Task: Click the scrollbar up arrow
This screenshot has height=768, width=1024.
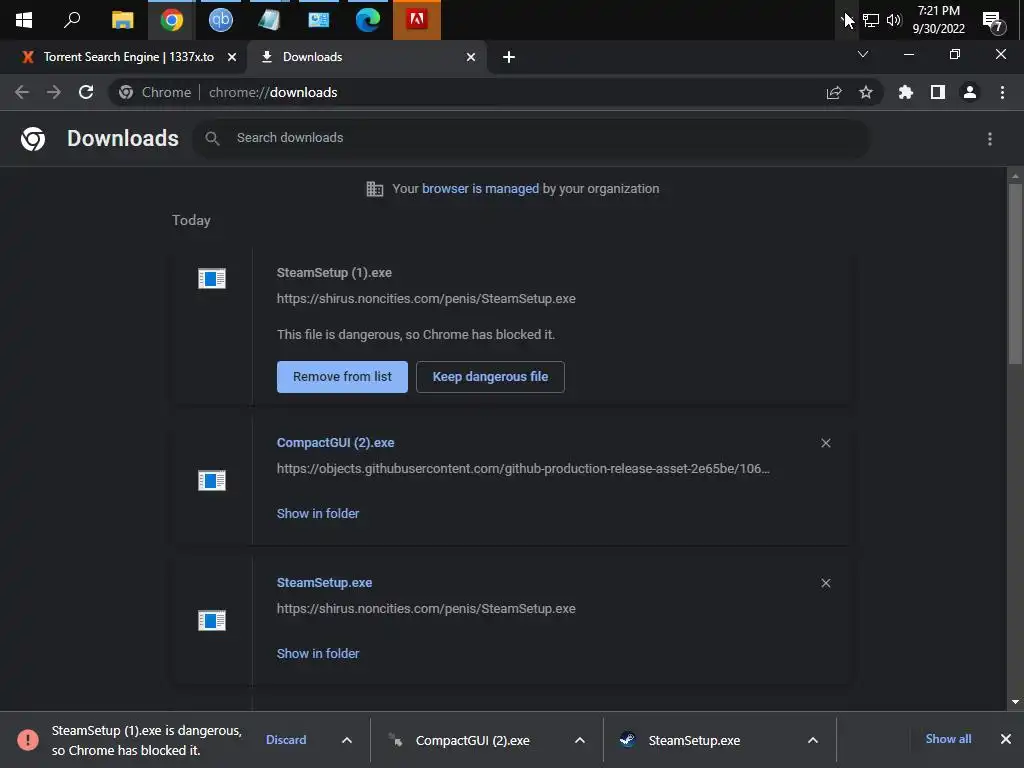Action: click(1015, 176)
